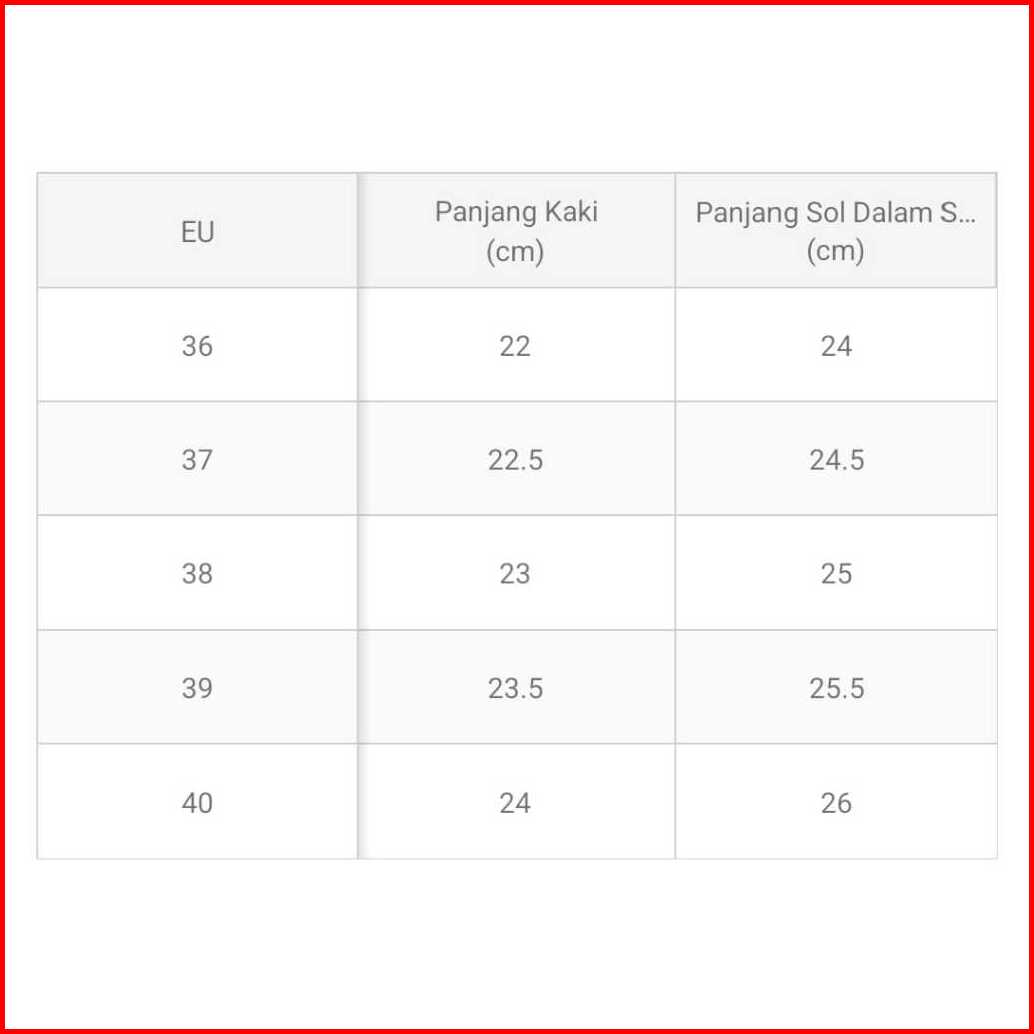The width and height of the screenshot is (1034, 1034).
Task: Click insole length 24 in size 36 row
Action: pyautogui.click(x=836, y=346)
